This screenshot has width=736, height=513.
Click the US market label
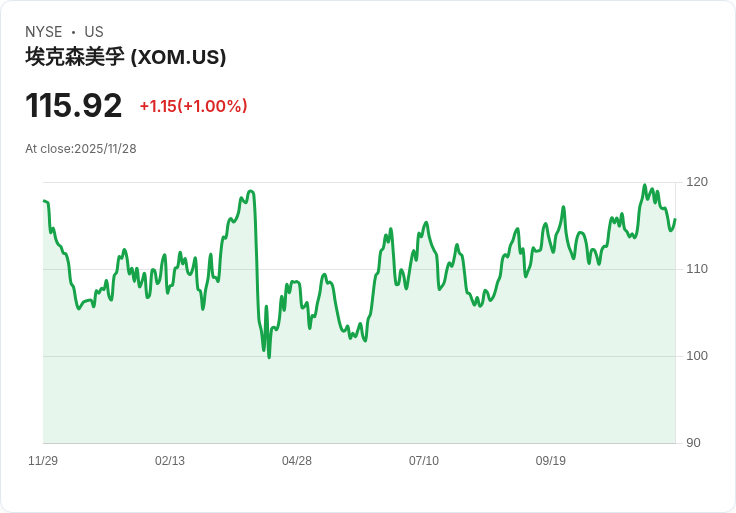pos(94,31)
